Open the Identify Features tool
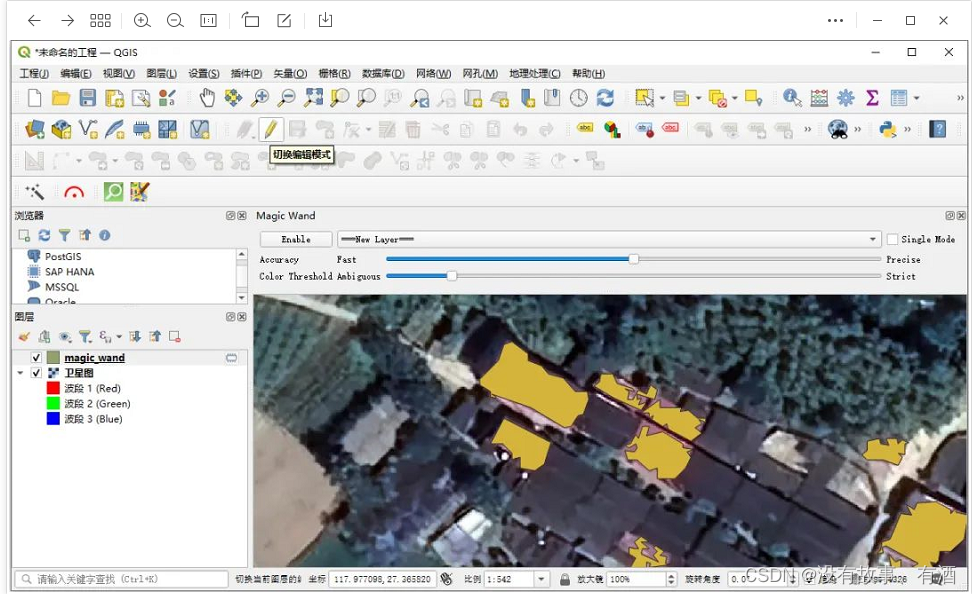Screen dimensions: 972x594 pos(792,97)
